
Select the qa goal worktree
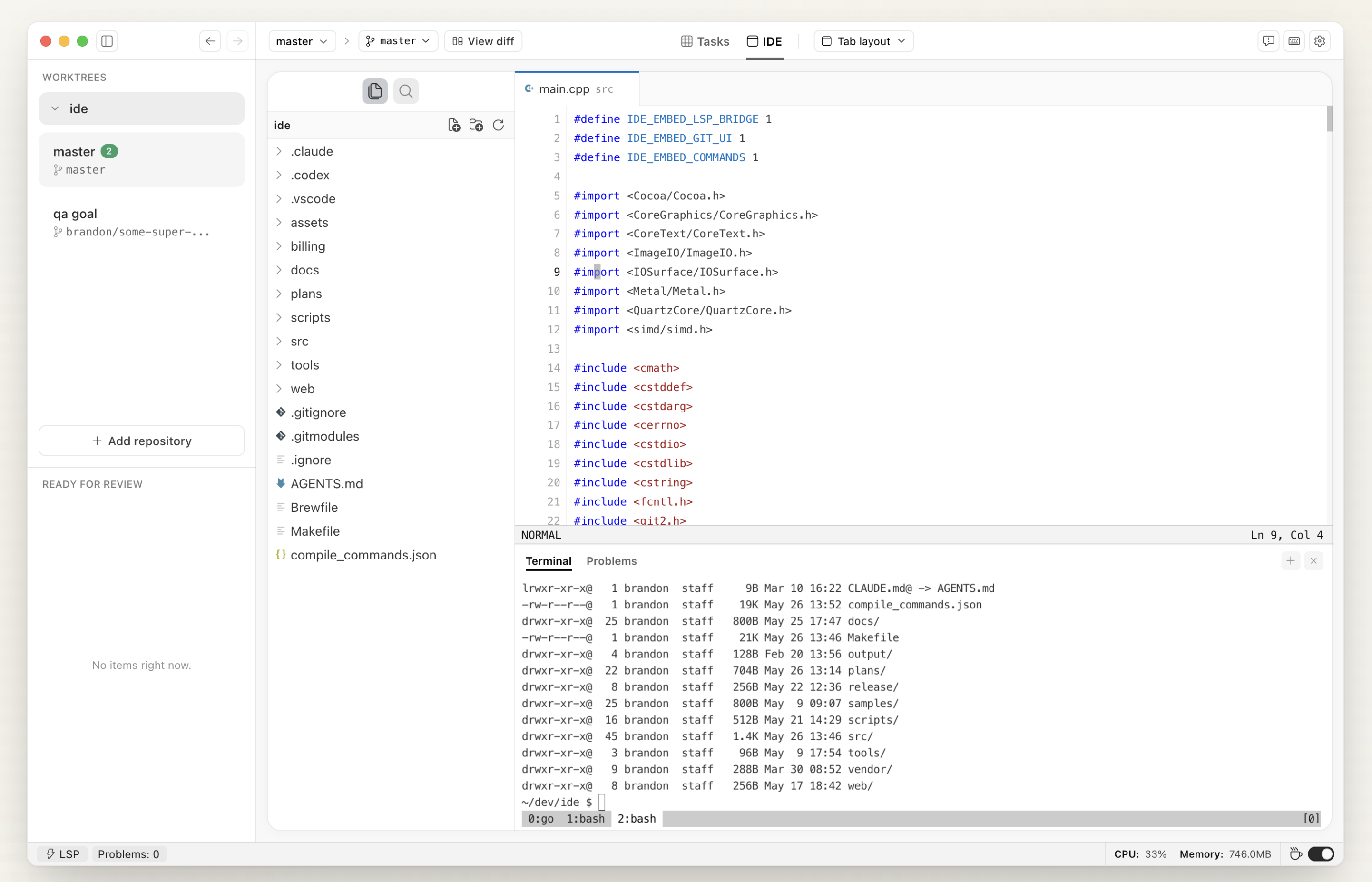(x=141, y=222)
